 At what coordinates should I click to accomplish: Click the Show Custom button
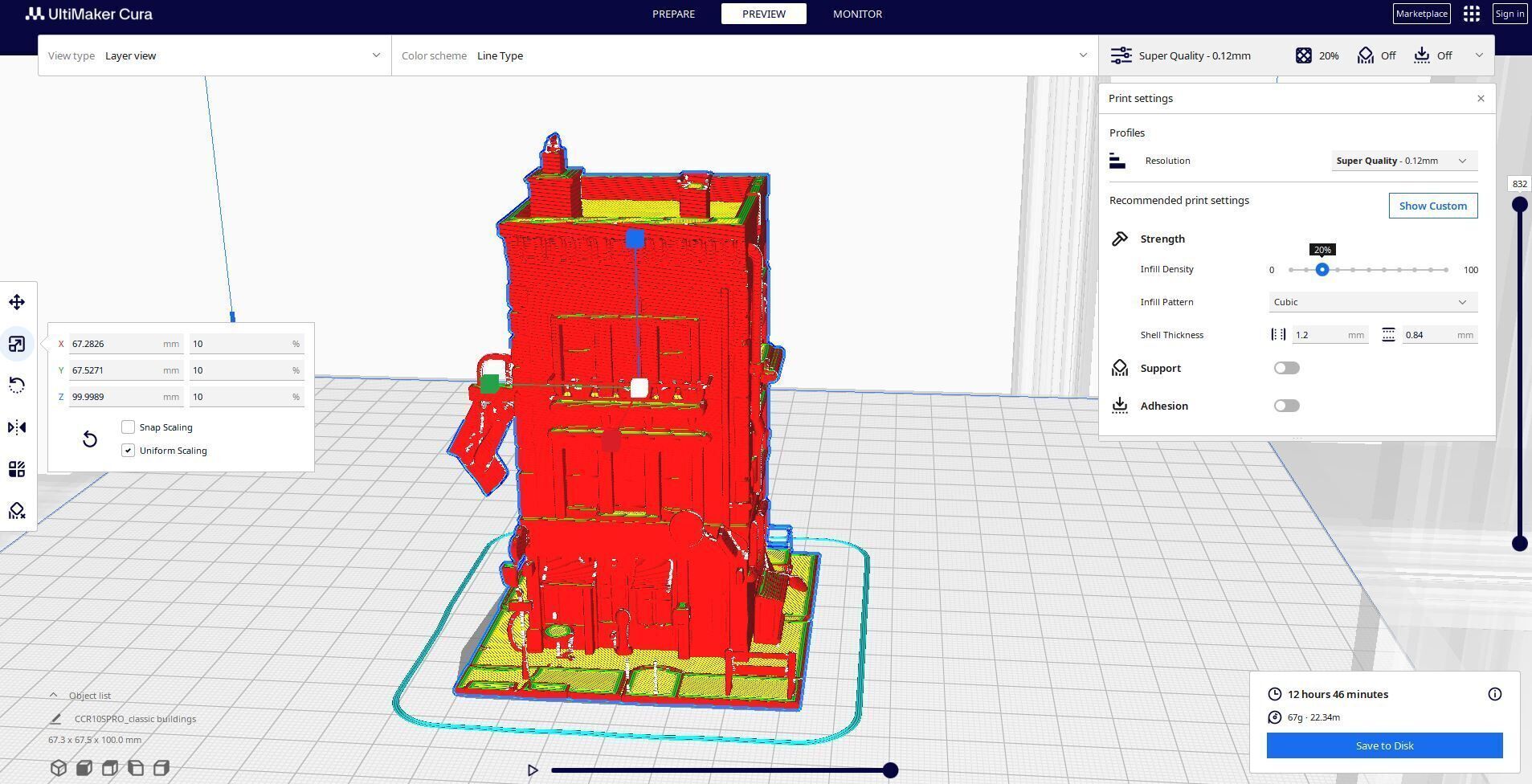tap(1432, 206)
